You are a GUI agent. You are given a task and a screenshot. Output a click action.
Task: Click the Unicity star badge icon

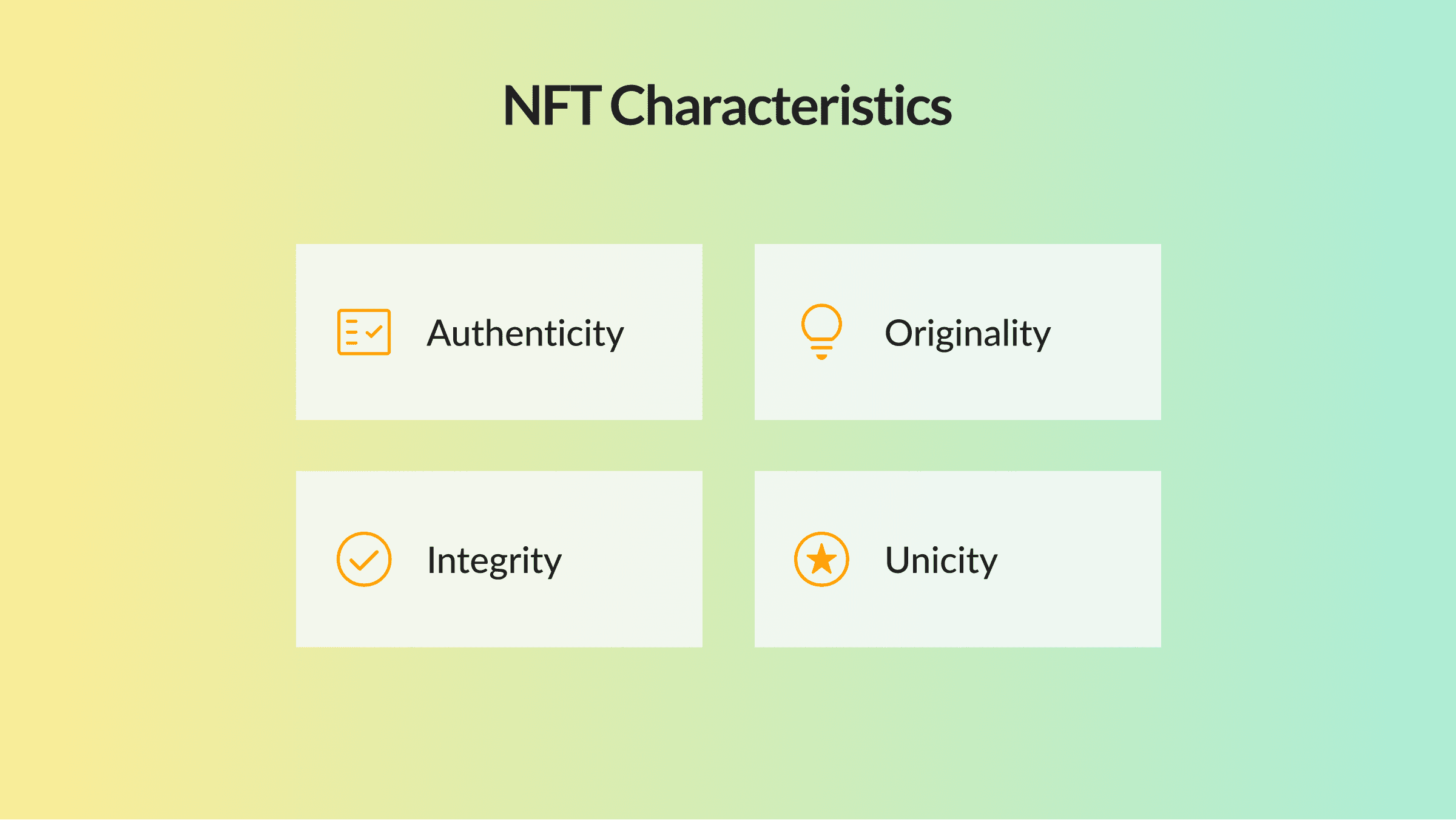click(821, 559)
